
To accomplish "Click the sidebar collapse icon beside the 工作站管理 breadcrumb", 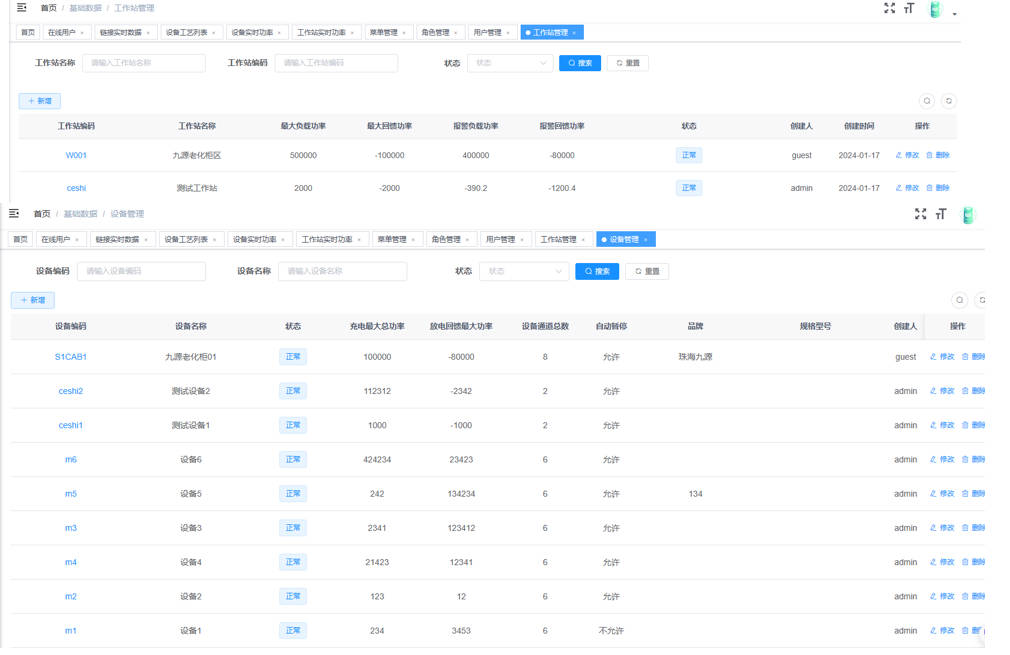I will coord(22,8).
